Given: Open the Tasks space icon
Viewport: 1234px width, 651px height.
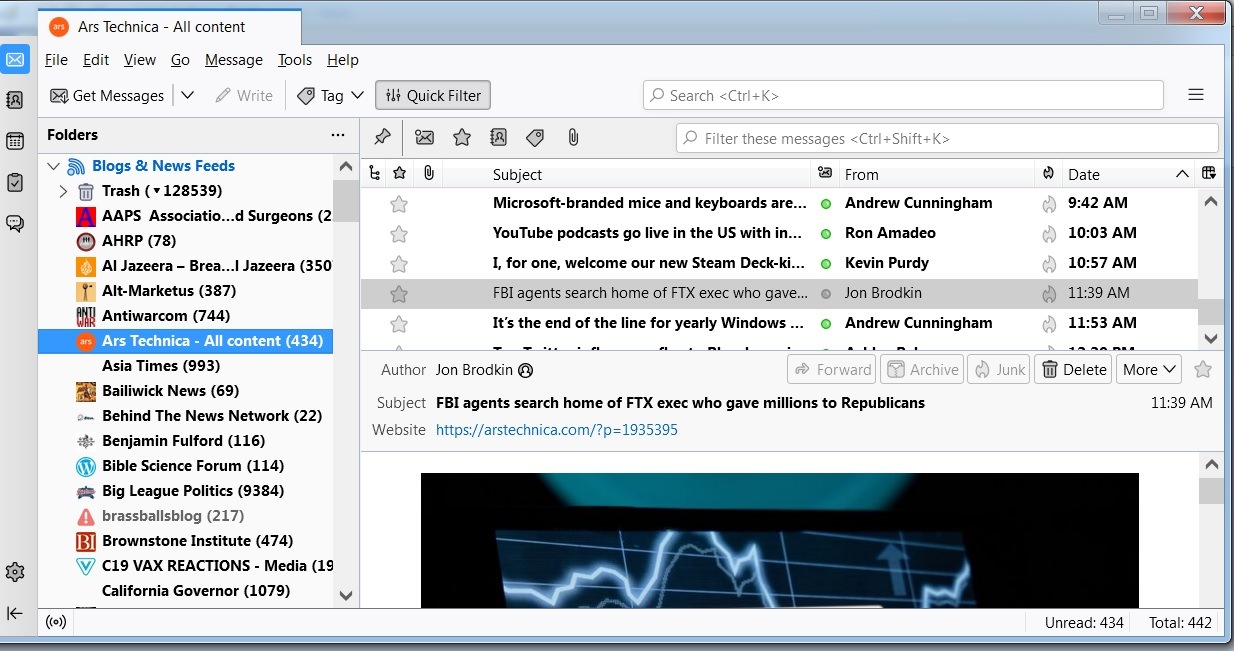Looking at the screenshot, I should coord(15,182).
